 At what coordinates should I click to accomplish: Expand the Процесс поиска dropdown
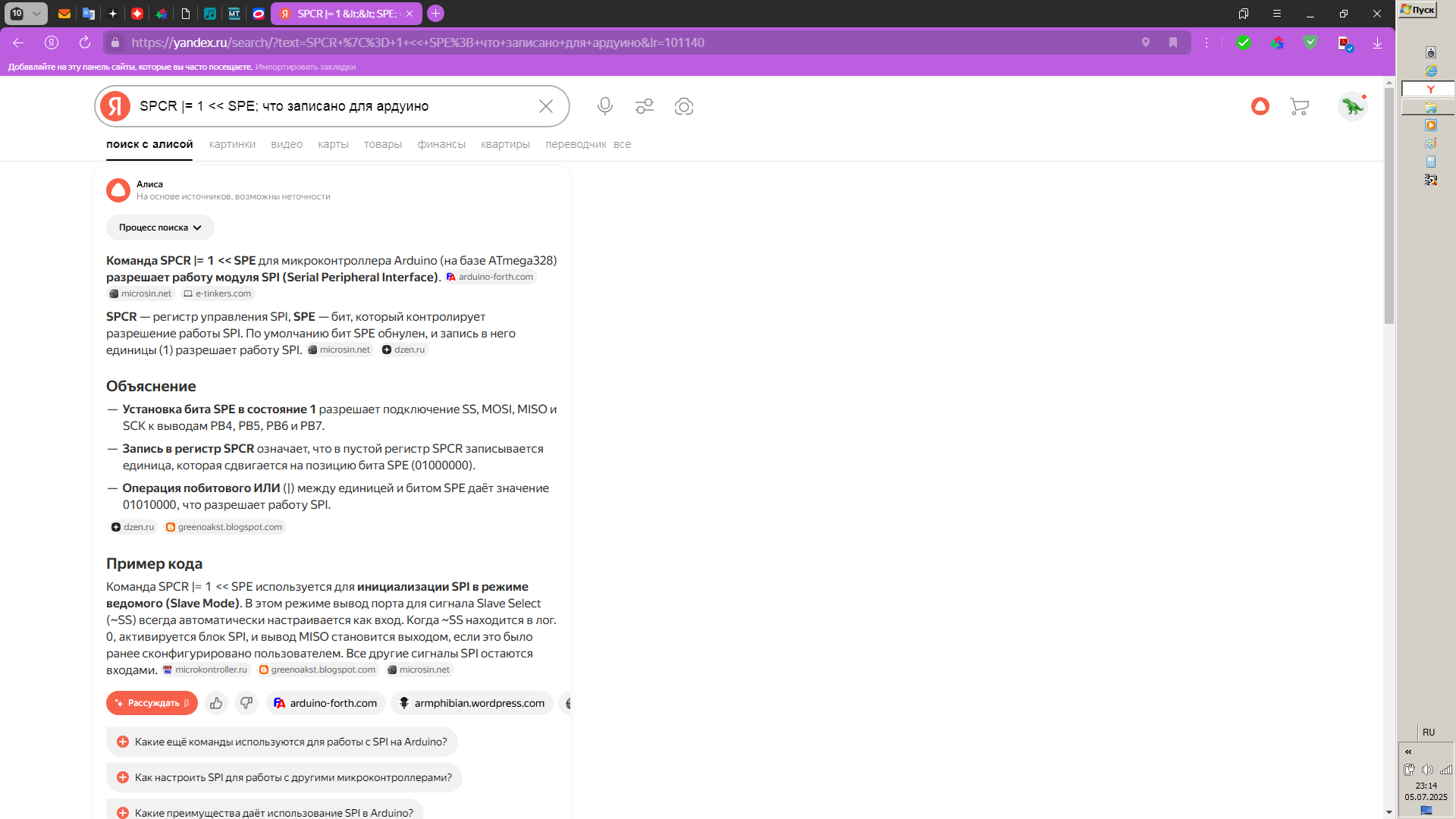click(x=160, y=227)
